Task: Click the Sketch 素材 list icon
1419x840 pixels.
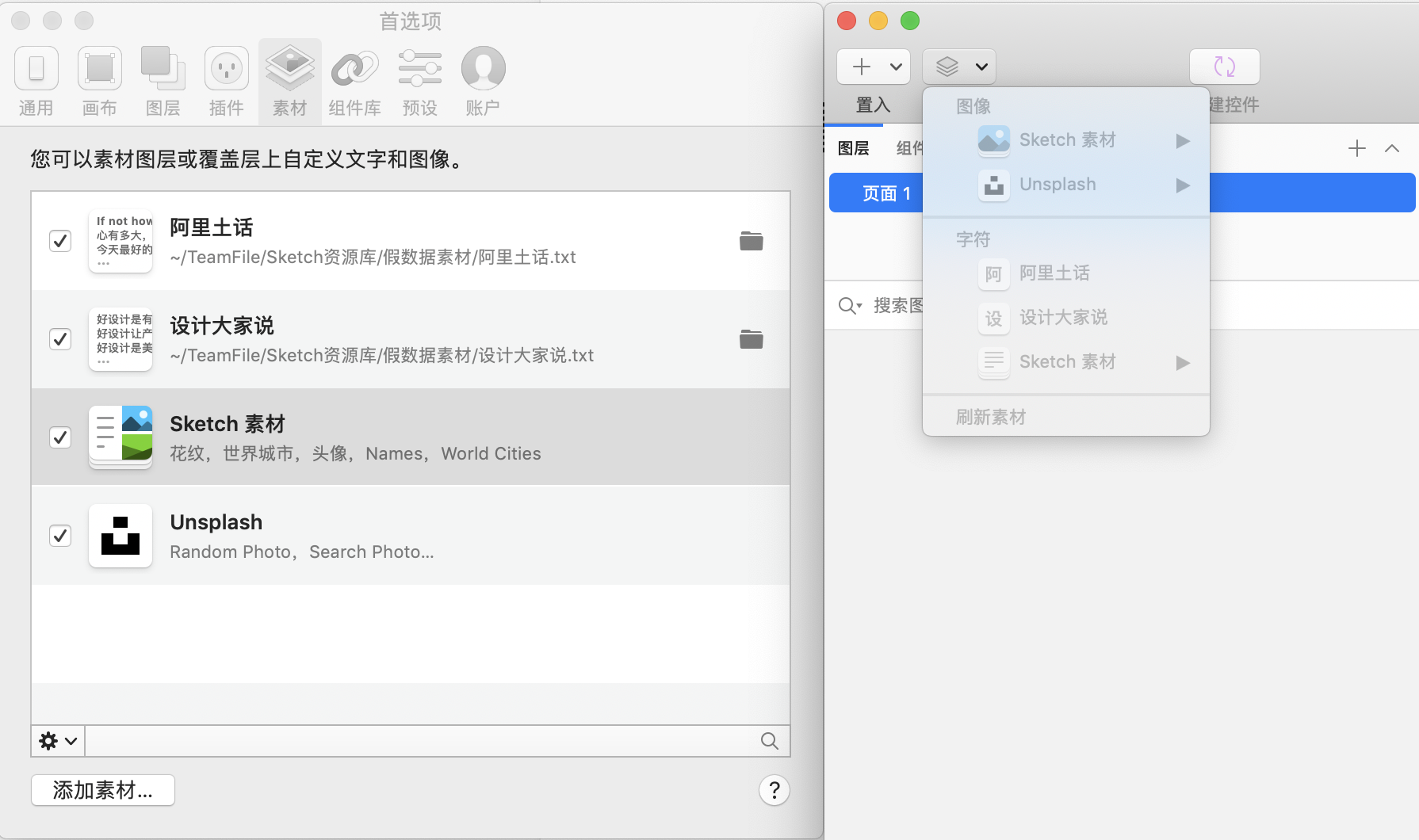Action: (120, 437)
